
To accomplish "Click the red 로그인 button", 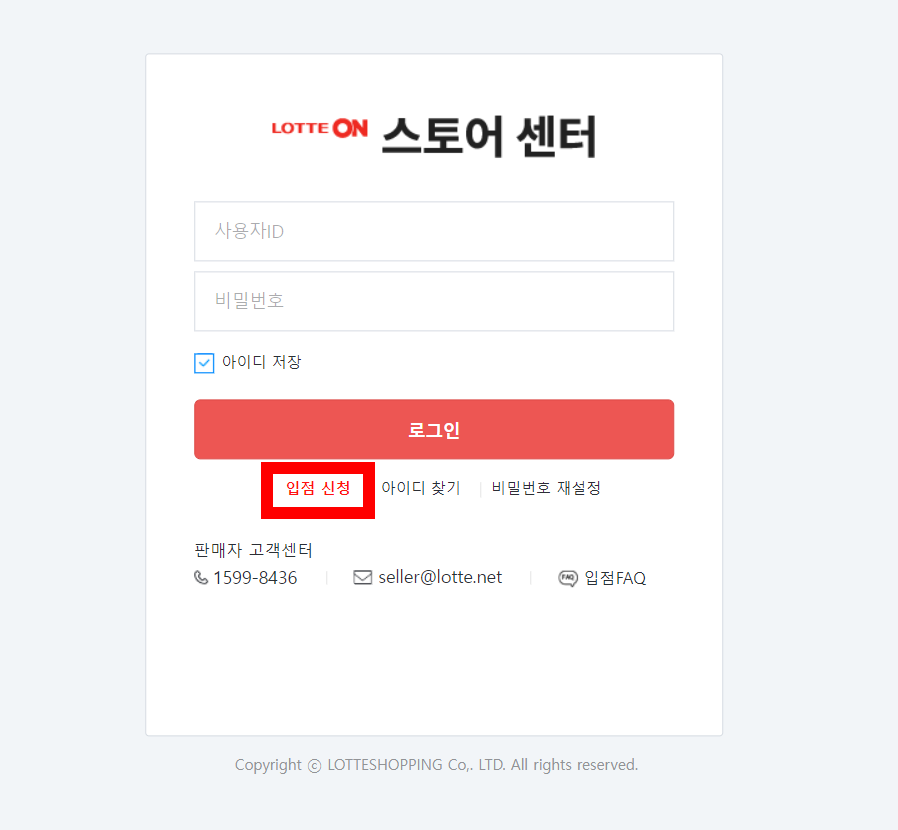I will coord(434,429).
